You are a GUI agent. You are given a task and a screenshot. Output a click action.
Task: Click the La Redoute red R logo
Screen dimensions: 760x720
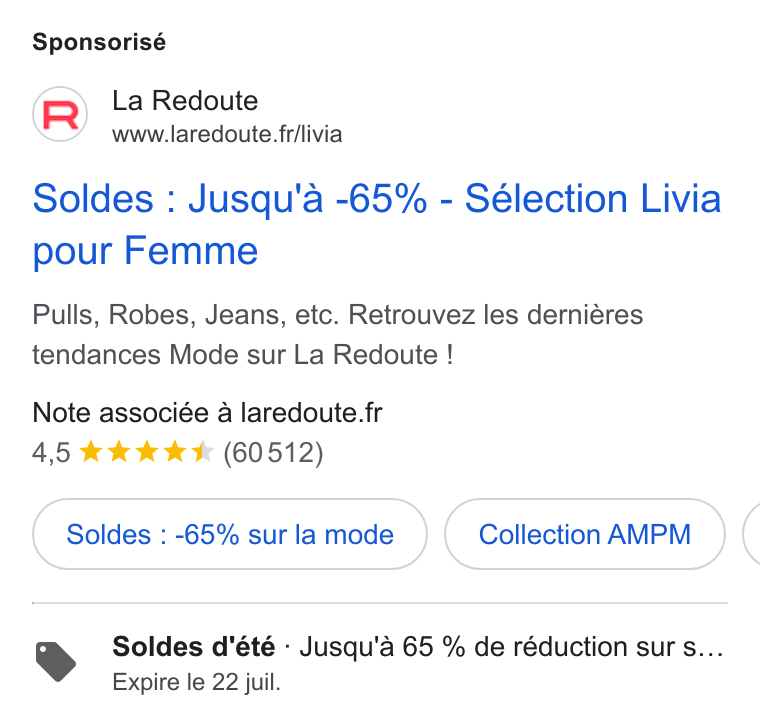click(x=60, y=114)
